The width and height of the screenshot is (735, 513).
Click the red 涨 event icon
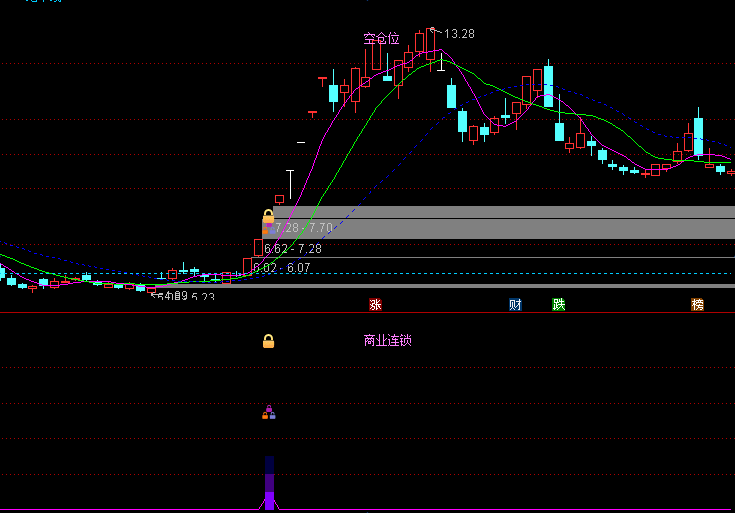375,305
